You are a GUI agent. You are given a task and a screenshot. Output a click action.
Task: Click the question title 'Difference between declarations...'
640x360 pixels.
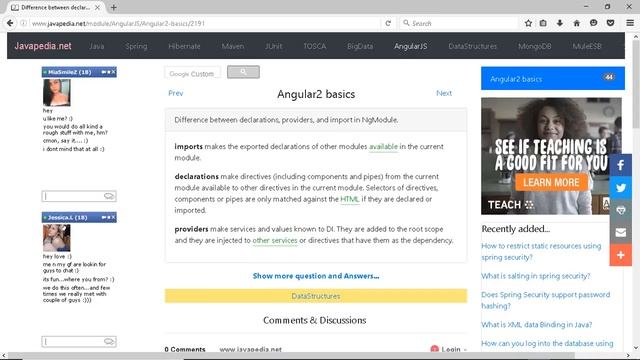coord(286,120)
